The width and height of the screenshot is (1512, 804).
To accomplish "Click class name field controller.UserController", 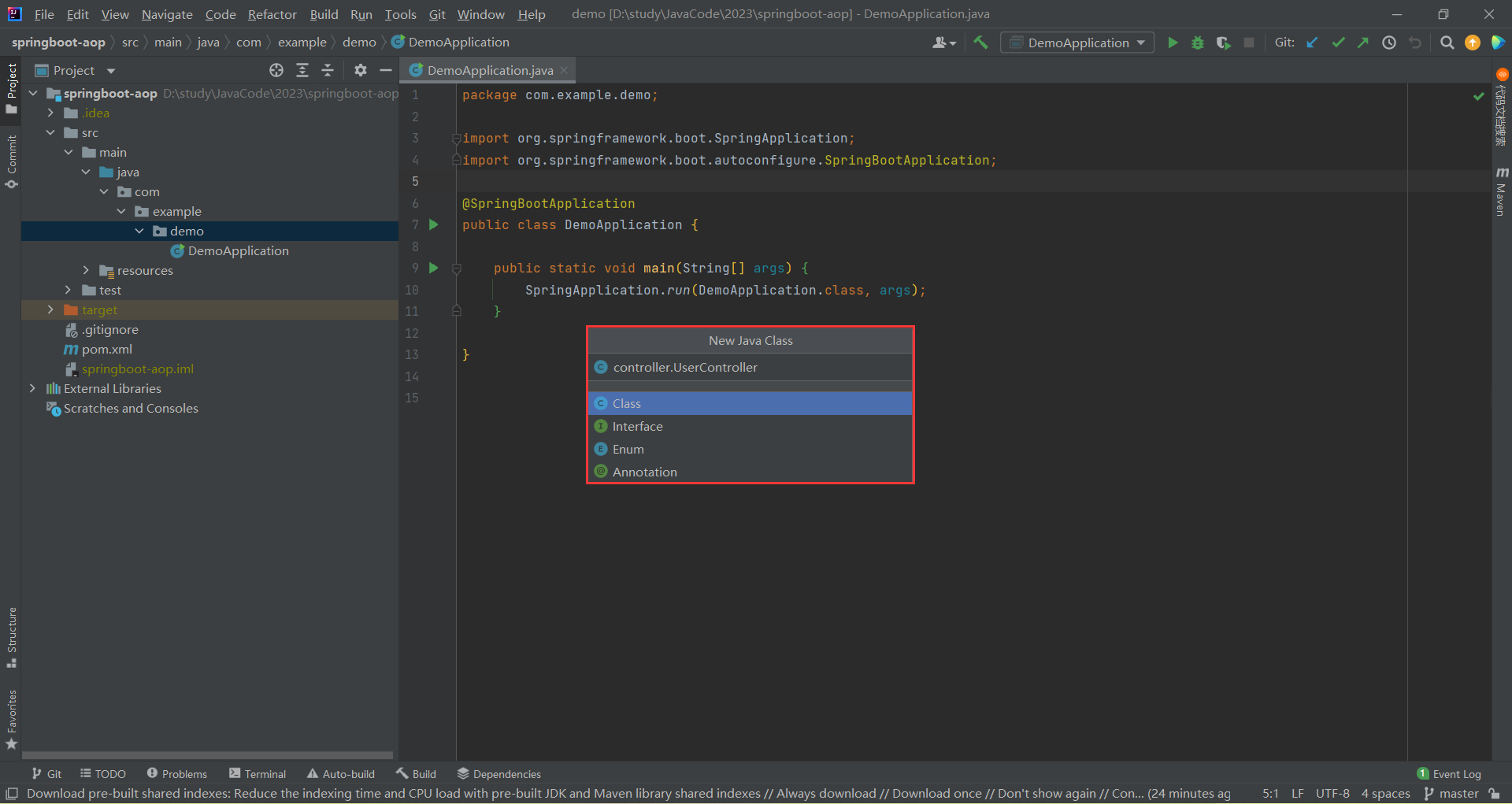I will pyautogui.click(x=750, y=367).
